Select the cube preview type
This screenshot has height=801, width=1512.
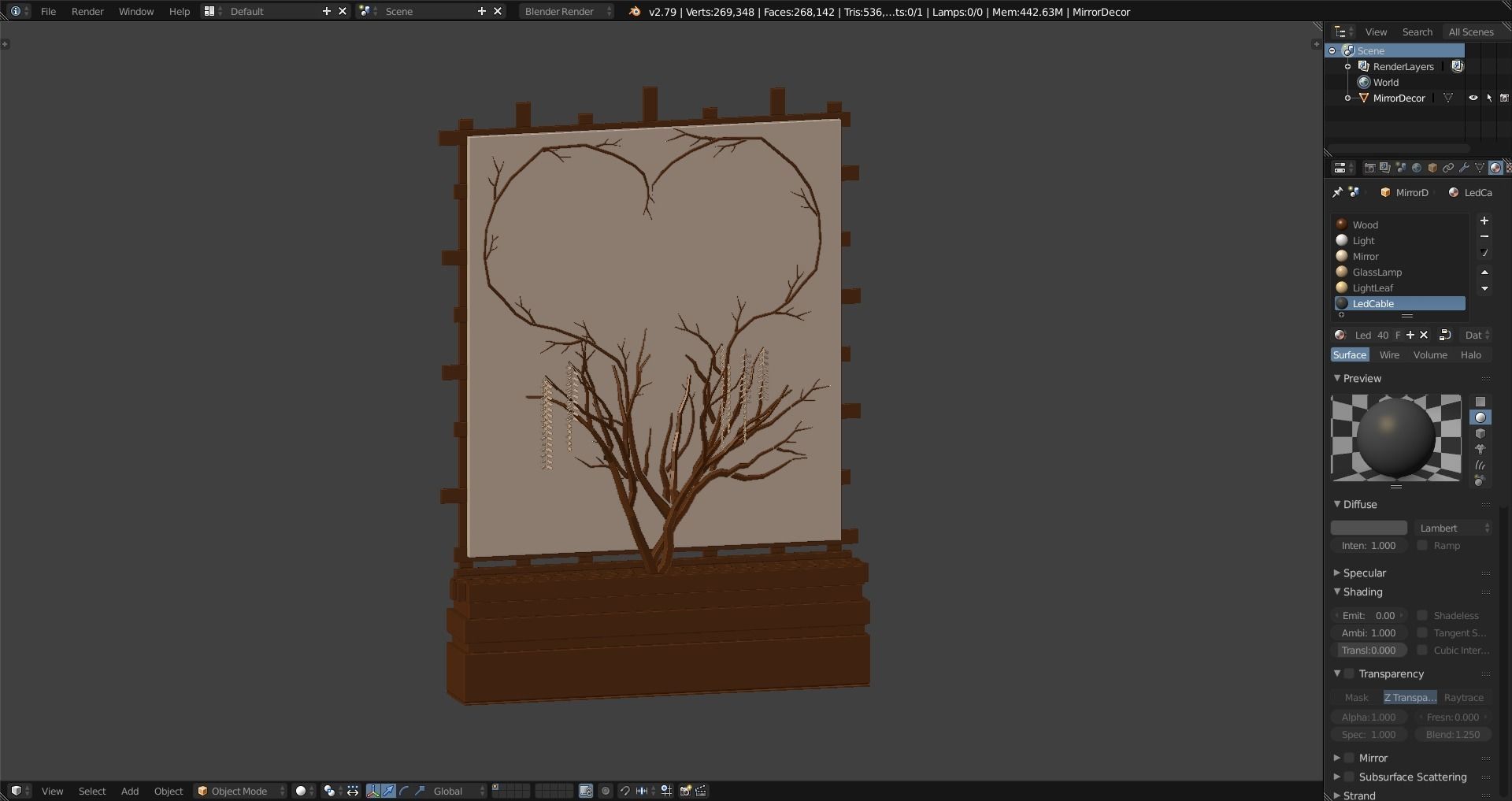[x=1480, y=433]
